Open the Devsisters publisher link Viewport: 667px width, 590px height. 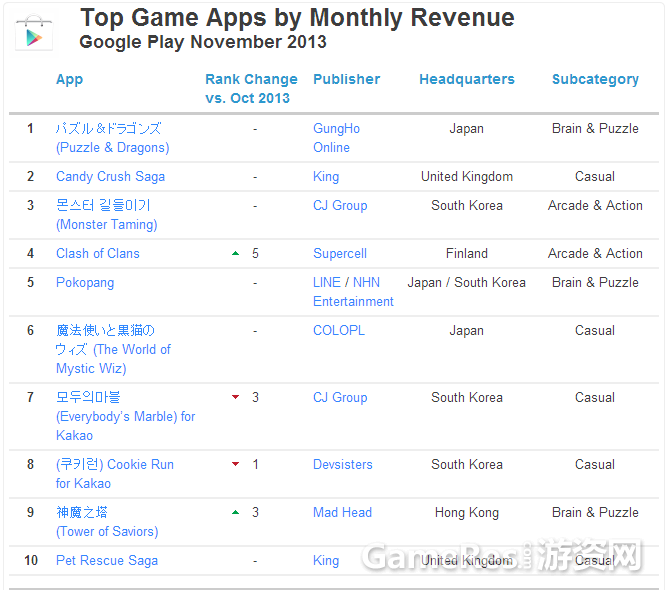[343, 464]
